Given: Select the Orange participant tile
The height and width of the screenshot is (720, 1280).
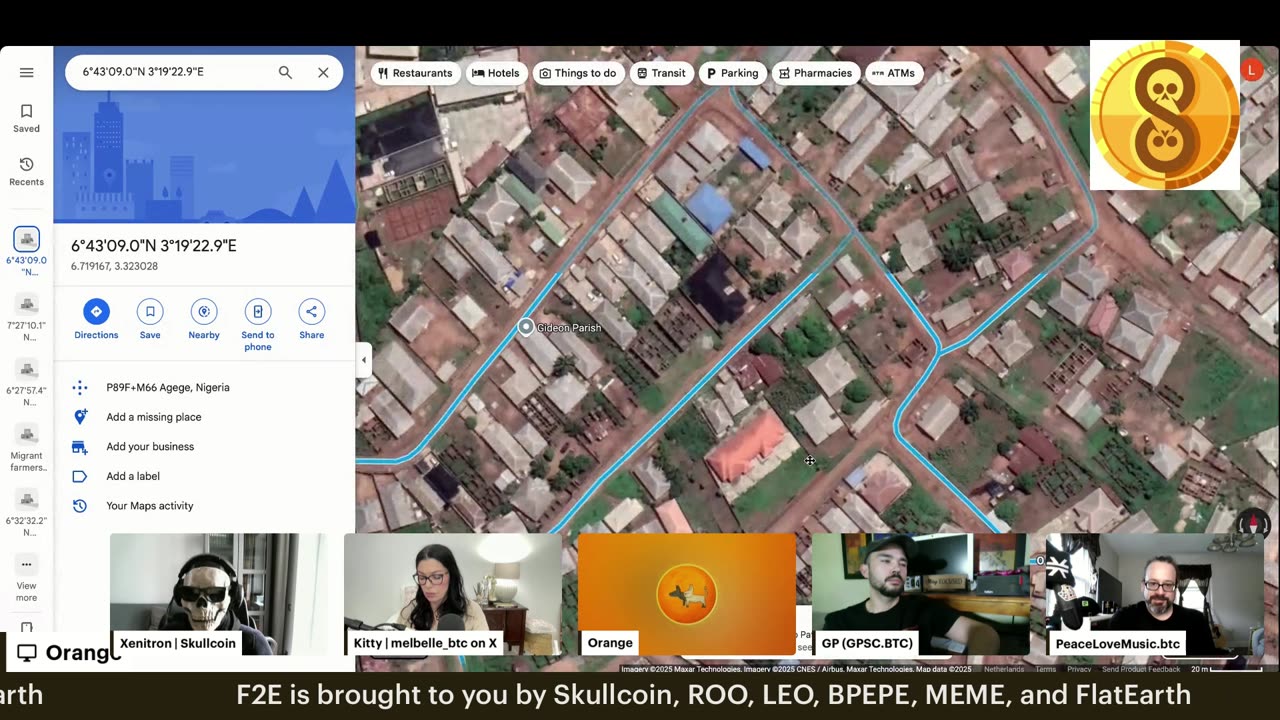Looking at the screenshot, I should coord(686,594).
